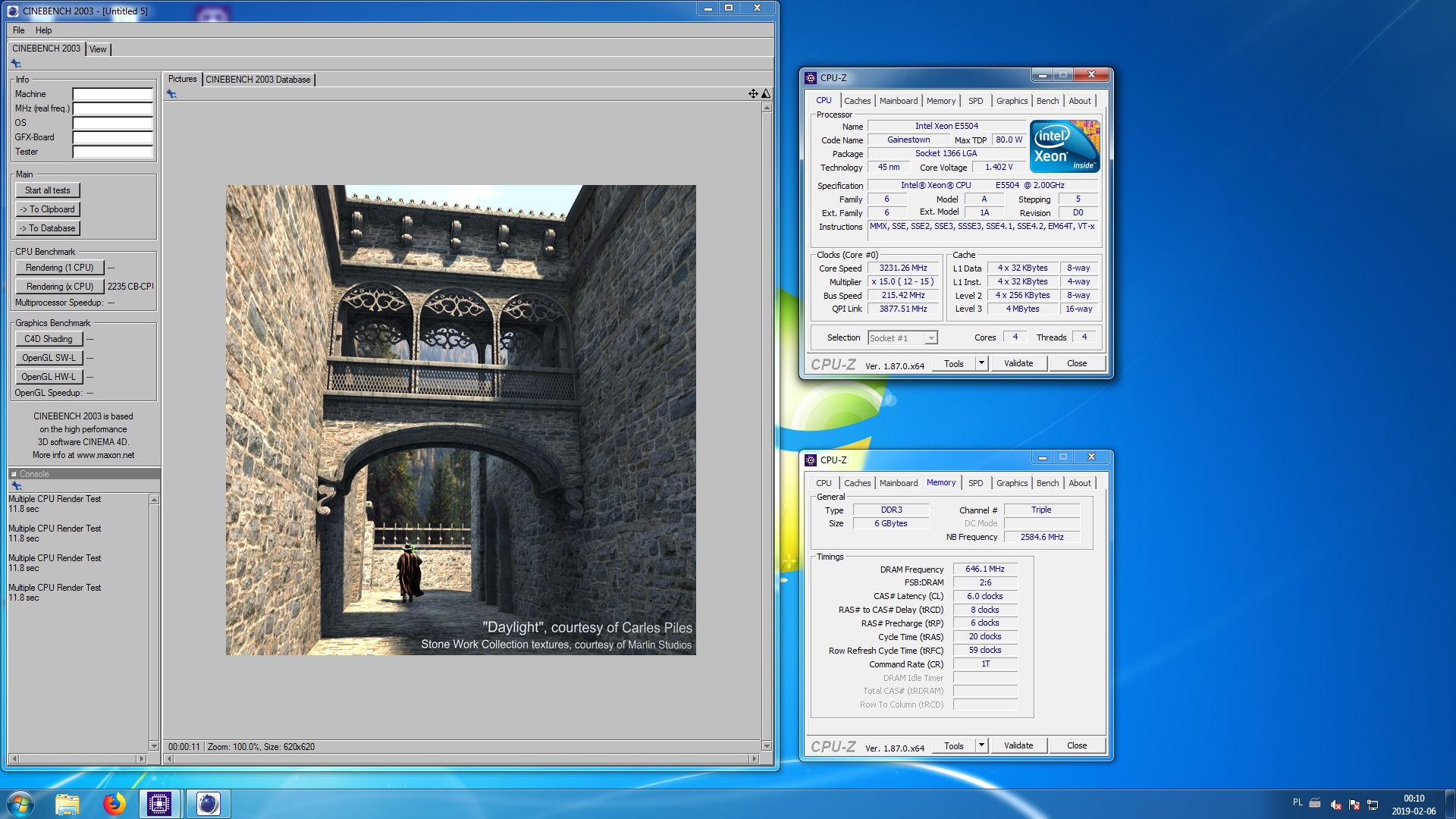Image resolution: width=1456 pixels, height=819 pixels.
Task: Click the GFX-Board input field
Action: click(112, 137)
